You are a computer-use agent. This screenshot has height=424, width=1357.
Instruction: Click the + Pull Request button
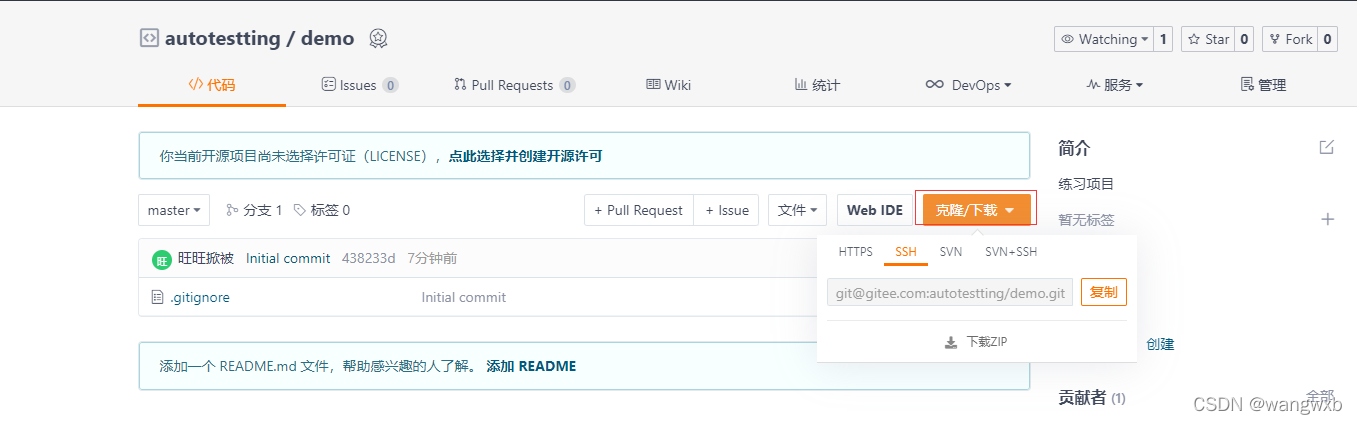pos(638,210)
